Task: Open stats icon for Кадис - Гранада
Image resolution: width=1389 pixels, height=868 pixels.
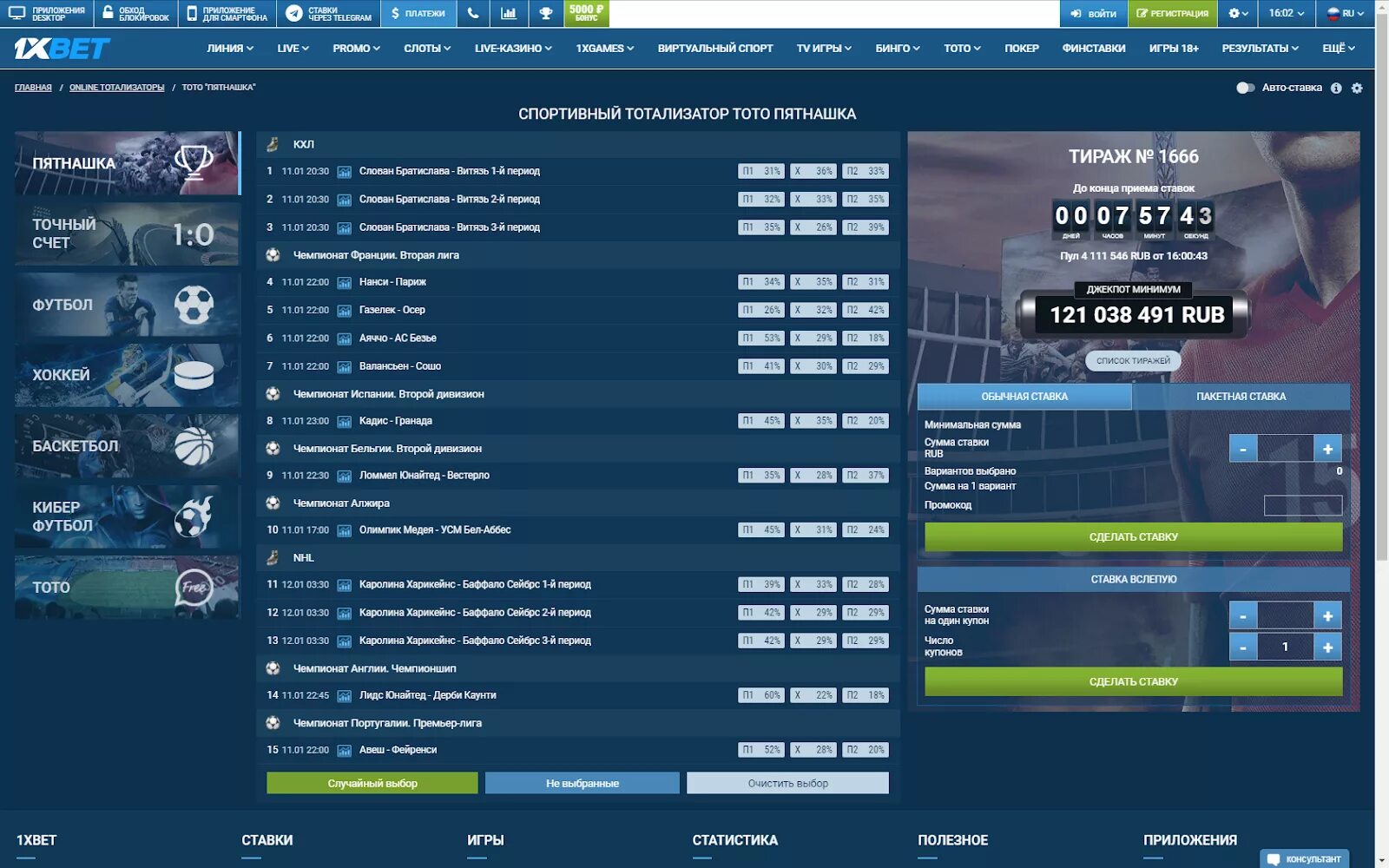Action: pos(344,421)
